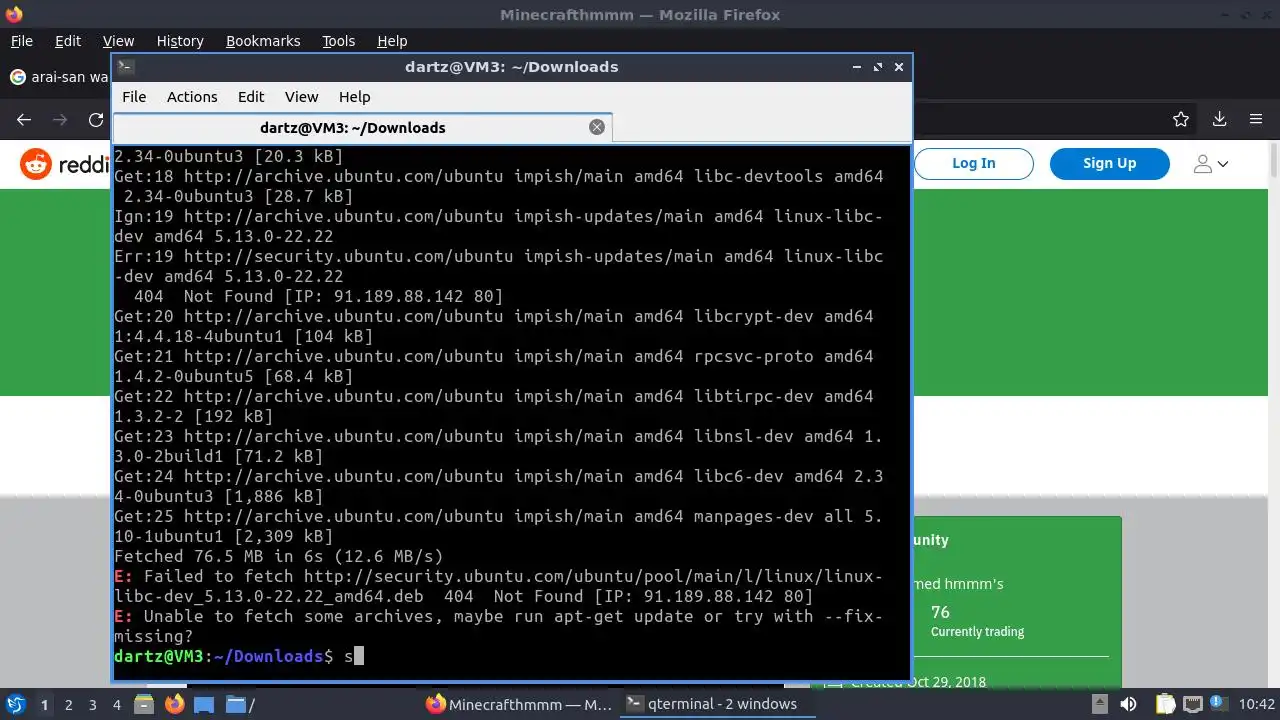The width and height of the screenshot is (1280, 720).
Task: Click the 10:42 panel clock
Action: [x=1257, y=704]
